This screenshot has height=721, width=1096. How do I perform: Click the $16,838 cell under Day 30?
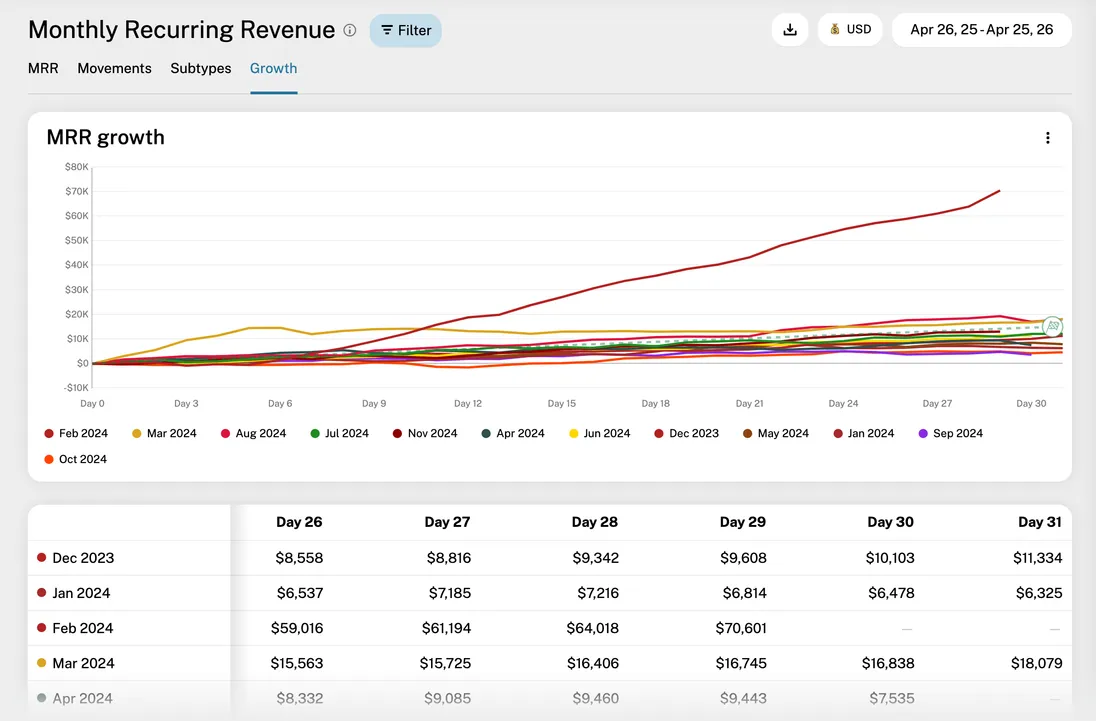888,662
